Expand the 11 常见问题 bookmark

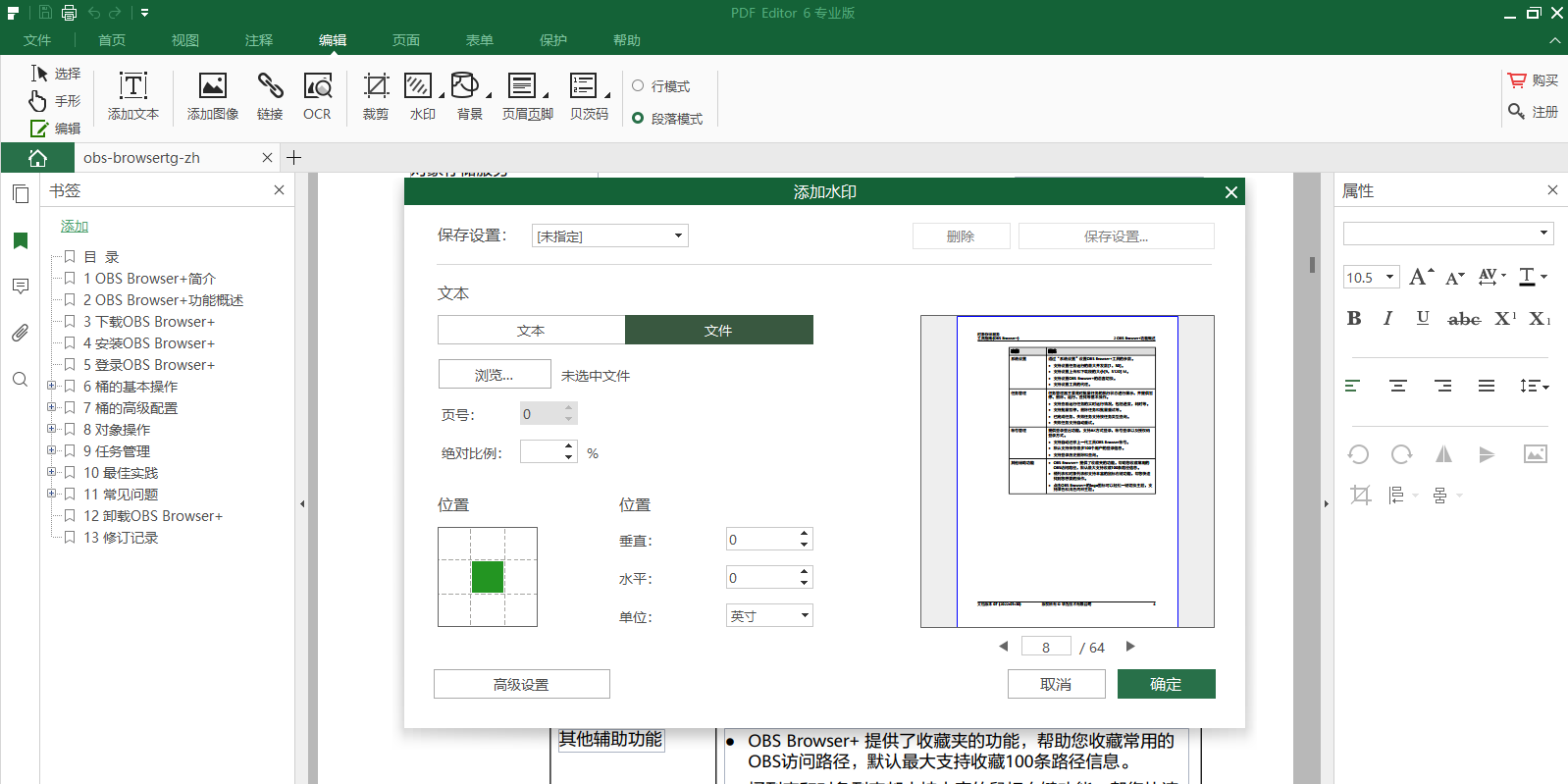pyautogui.click(x=51, y=494)
